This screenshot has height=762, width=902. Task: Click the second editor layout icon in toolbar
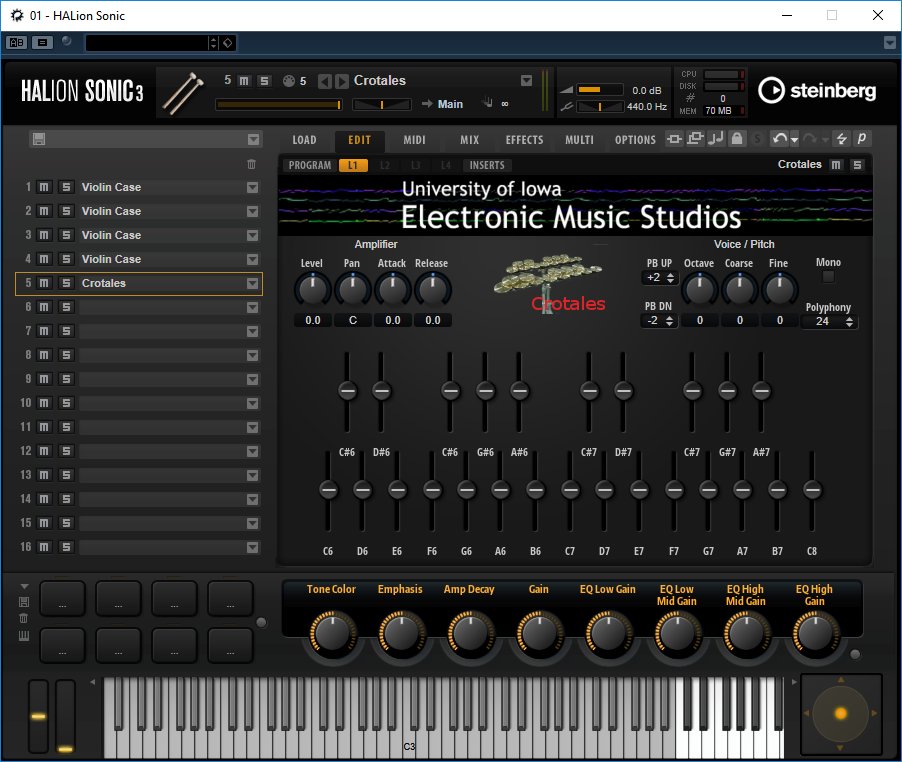tap(695, 138)
